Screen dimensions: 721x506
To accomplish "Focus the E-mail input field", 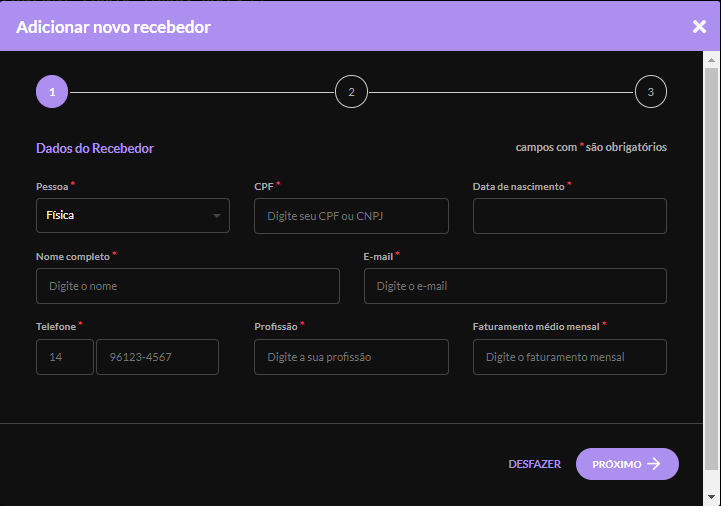I will pyautogui.click(x=515, y=286).
